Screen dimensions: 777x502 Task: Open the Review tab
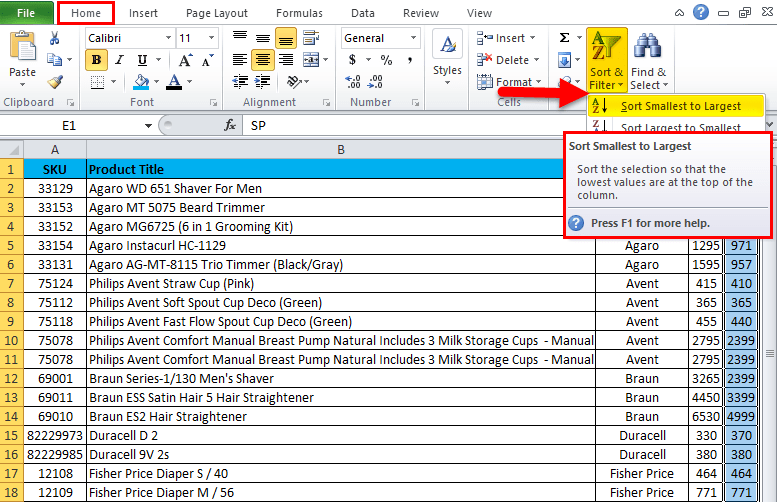421,13
